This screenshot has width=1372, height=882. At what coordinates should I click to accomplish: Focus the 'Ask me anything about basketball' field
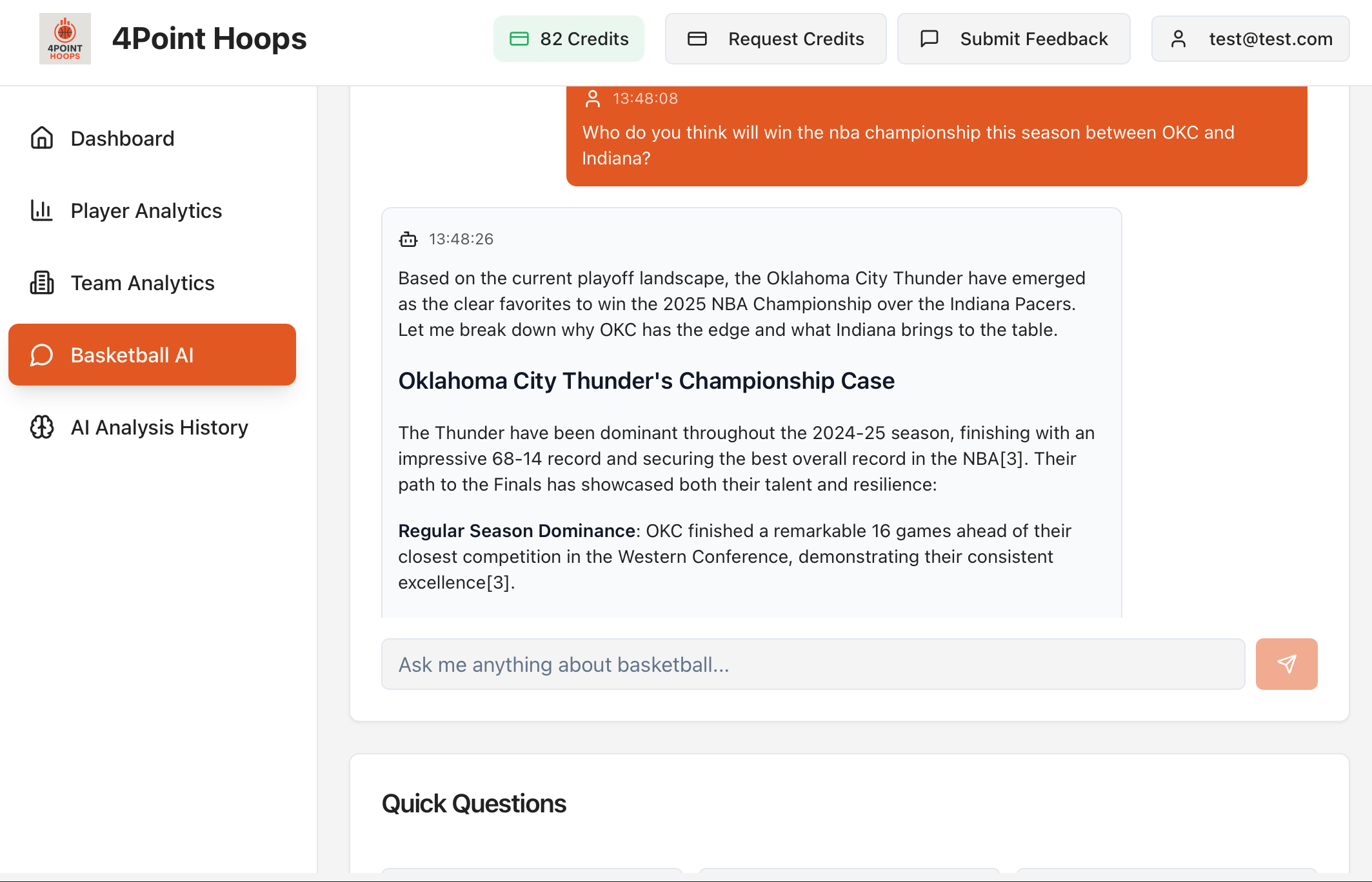(x=813, y=664)
